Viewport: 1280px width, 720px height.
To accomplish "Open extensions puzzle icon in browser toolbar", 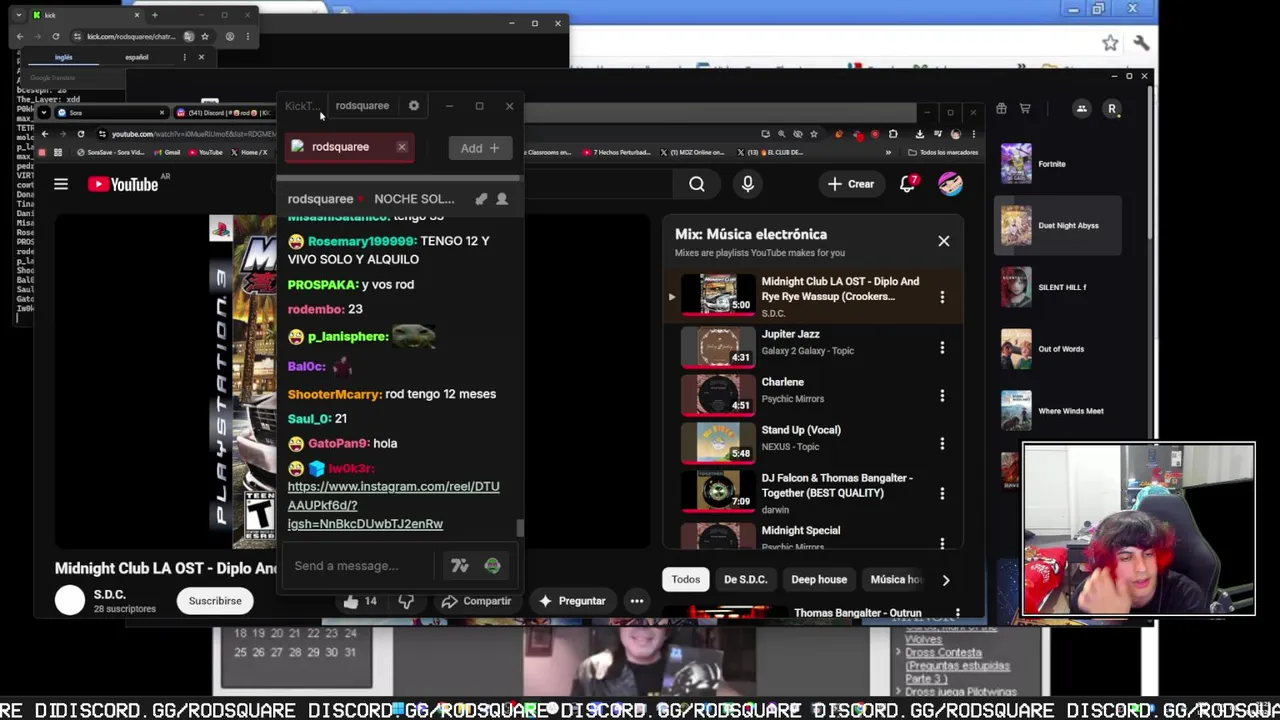I will 893,134.
